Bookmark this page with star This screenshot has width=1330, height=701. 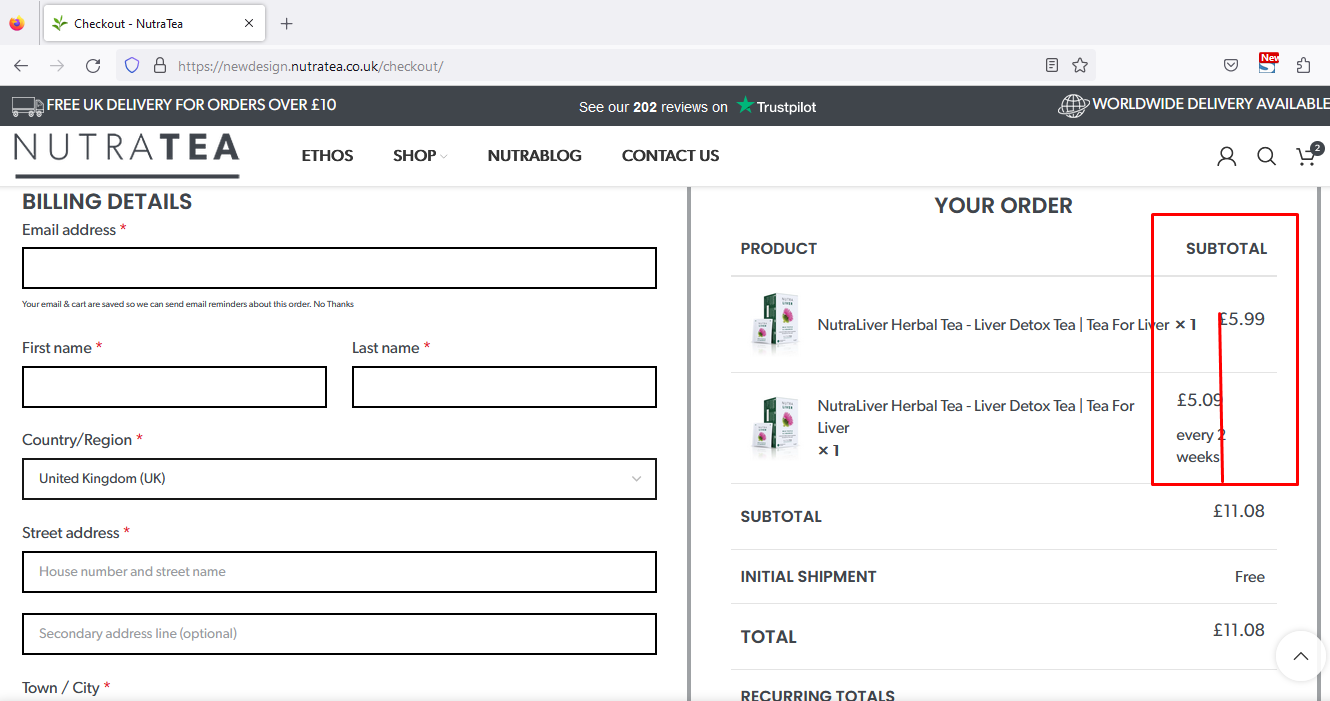point(1080,66)
